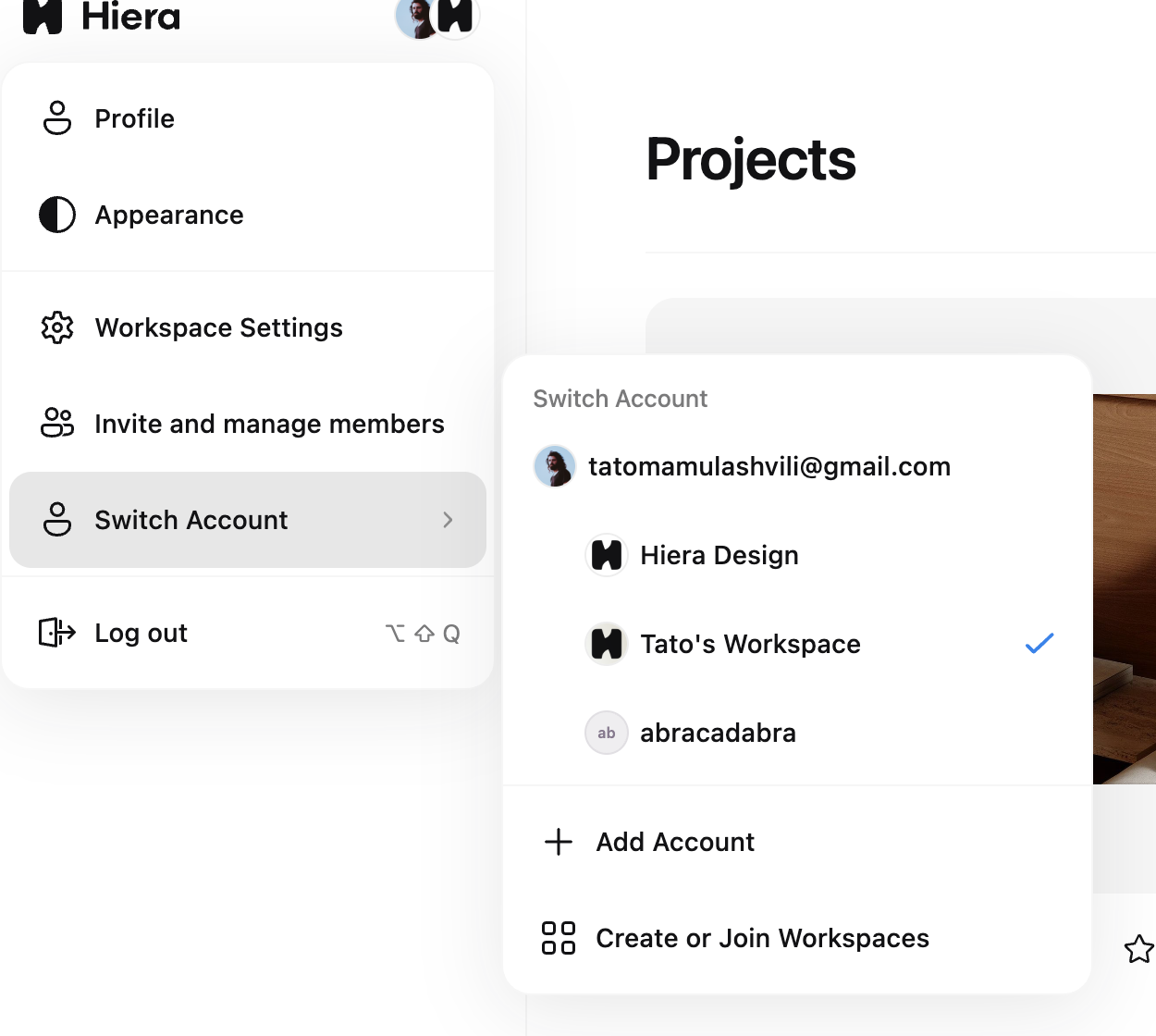Click the Profile person icon

(57, 118)
